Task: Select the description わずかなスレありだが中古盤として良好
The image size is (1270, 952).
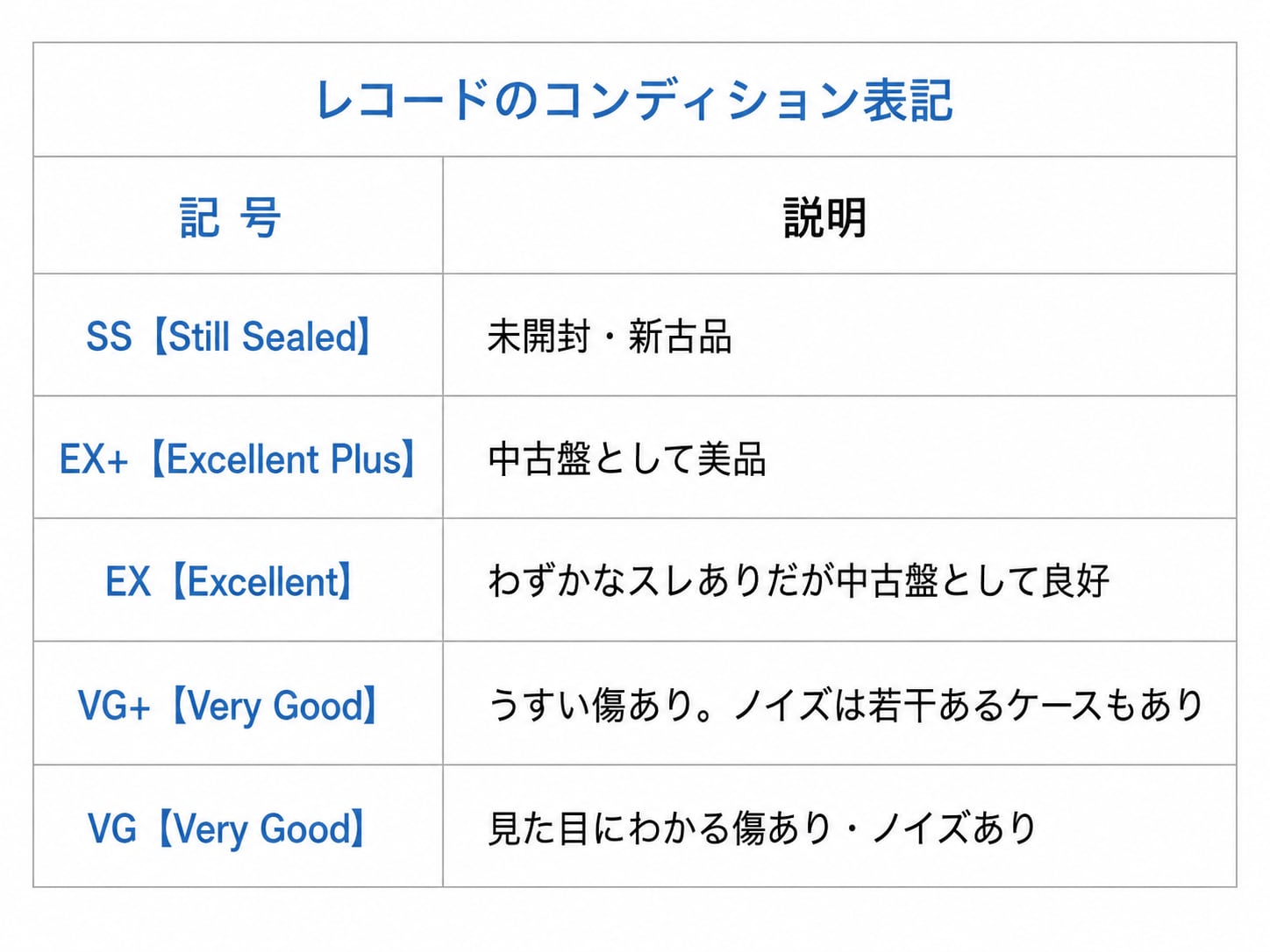Action: click(799, 581)
